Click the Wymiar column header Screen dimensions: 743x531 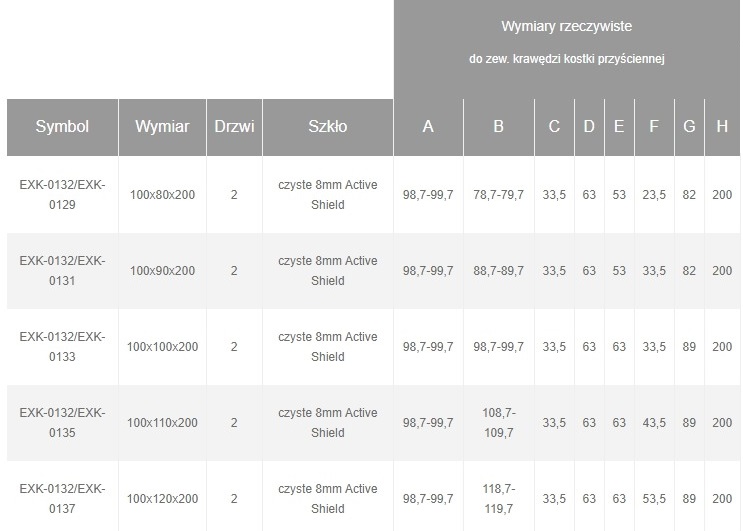(162, 127)
